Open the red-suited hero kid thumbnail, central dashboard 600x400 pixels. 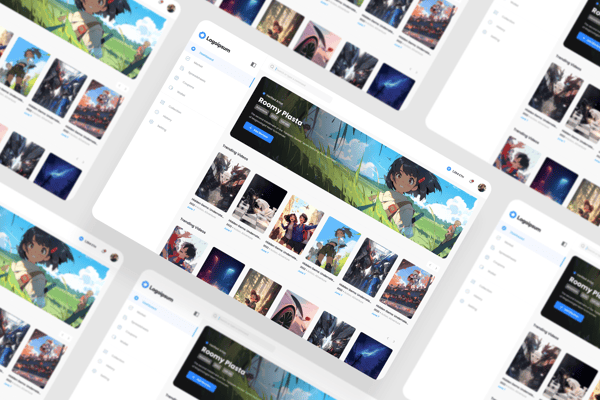coord(184,250)
